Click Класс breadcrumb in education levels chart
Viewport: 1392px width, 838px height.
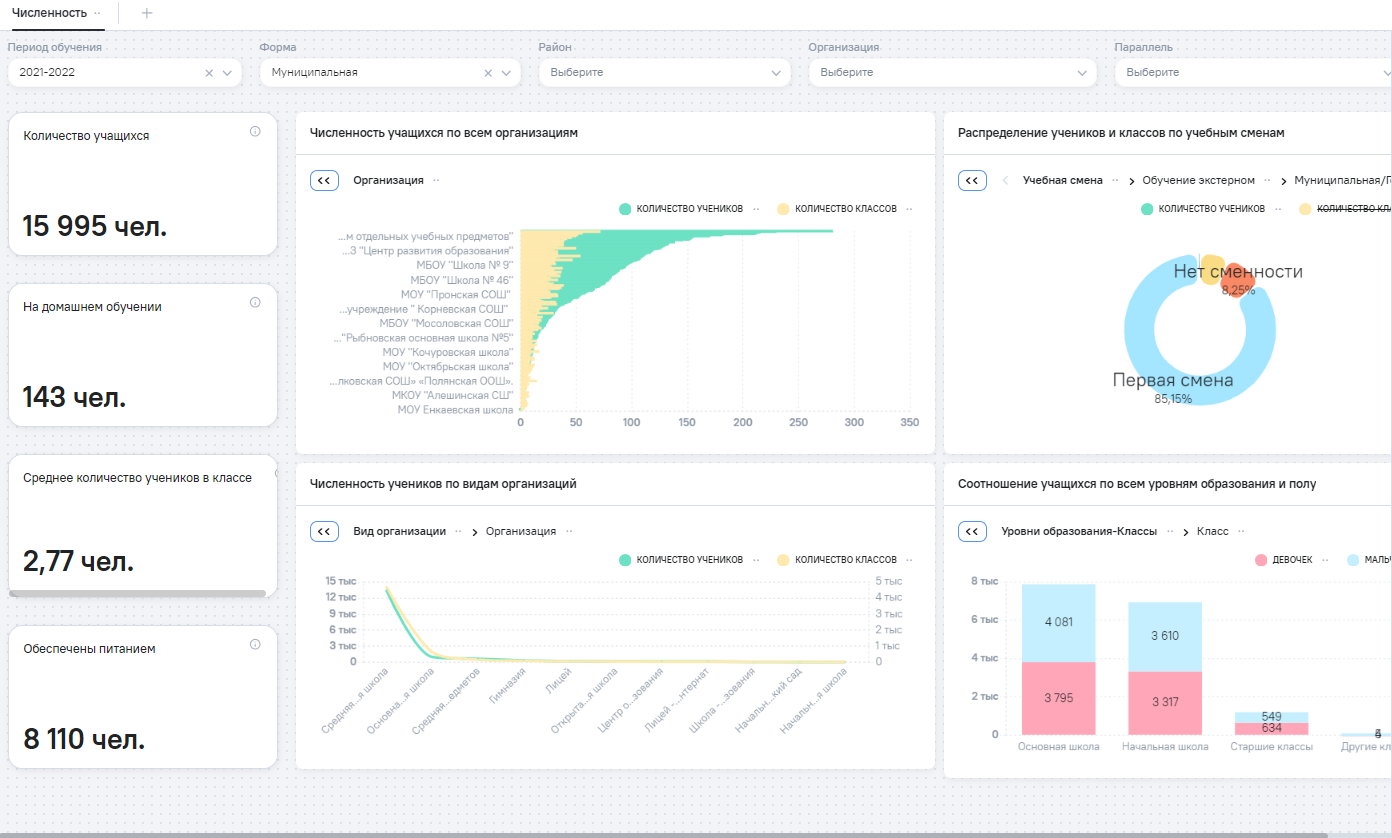coord(1212,532)
